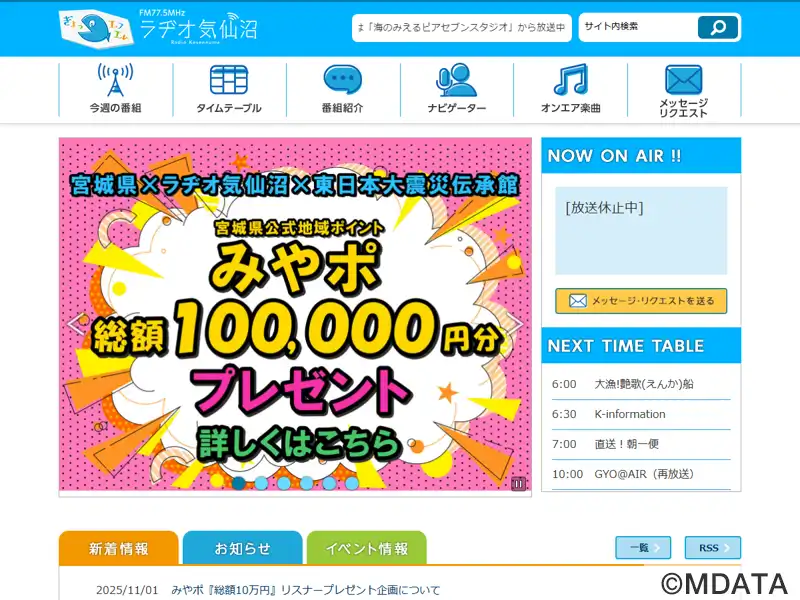Screen dimensions: 800x600
Task: Open the 一覧 list button
Action: click(x=643, y=547)
